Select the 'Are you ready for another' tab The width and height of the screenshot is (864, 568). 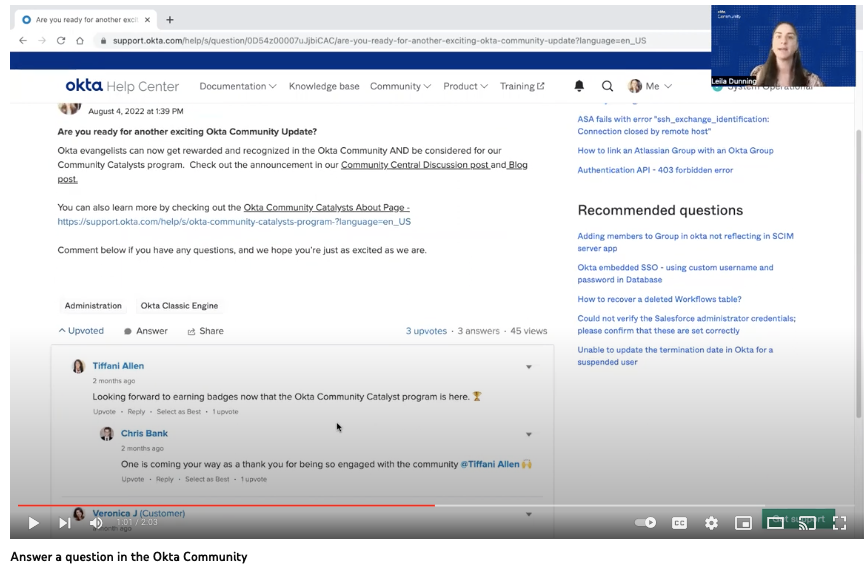click(85, 20)
